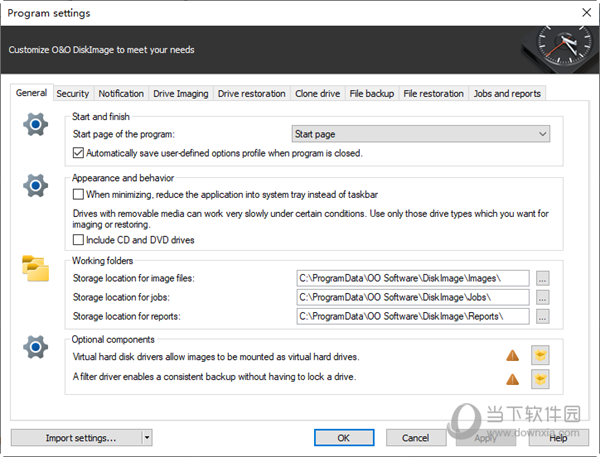Go to the Drive restoration tab
This screenshot has width=600, height=457.
tap(251, 93)
